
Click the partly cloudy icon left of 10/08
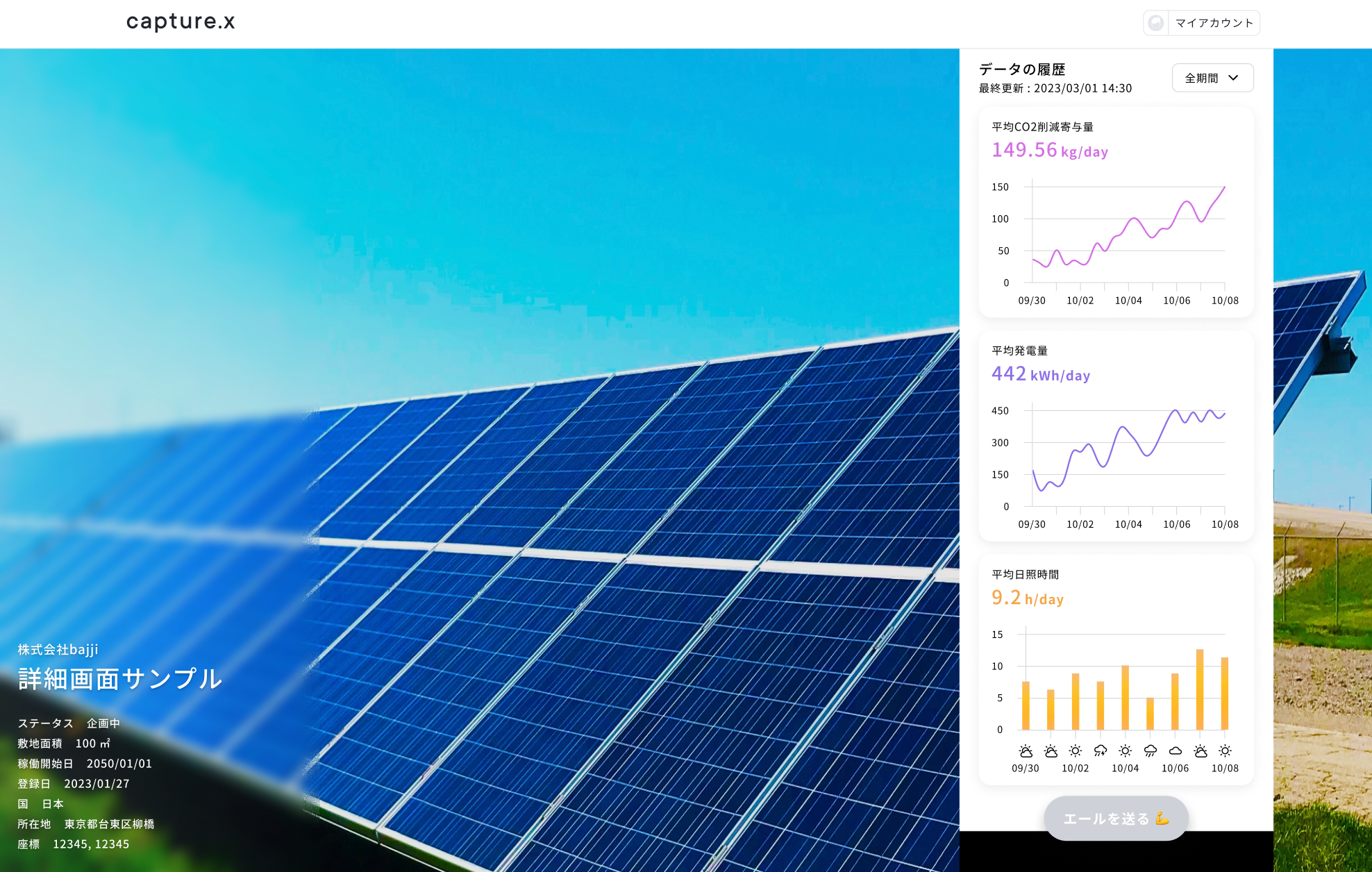pyautogui.click(x=1200, y=751)
